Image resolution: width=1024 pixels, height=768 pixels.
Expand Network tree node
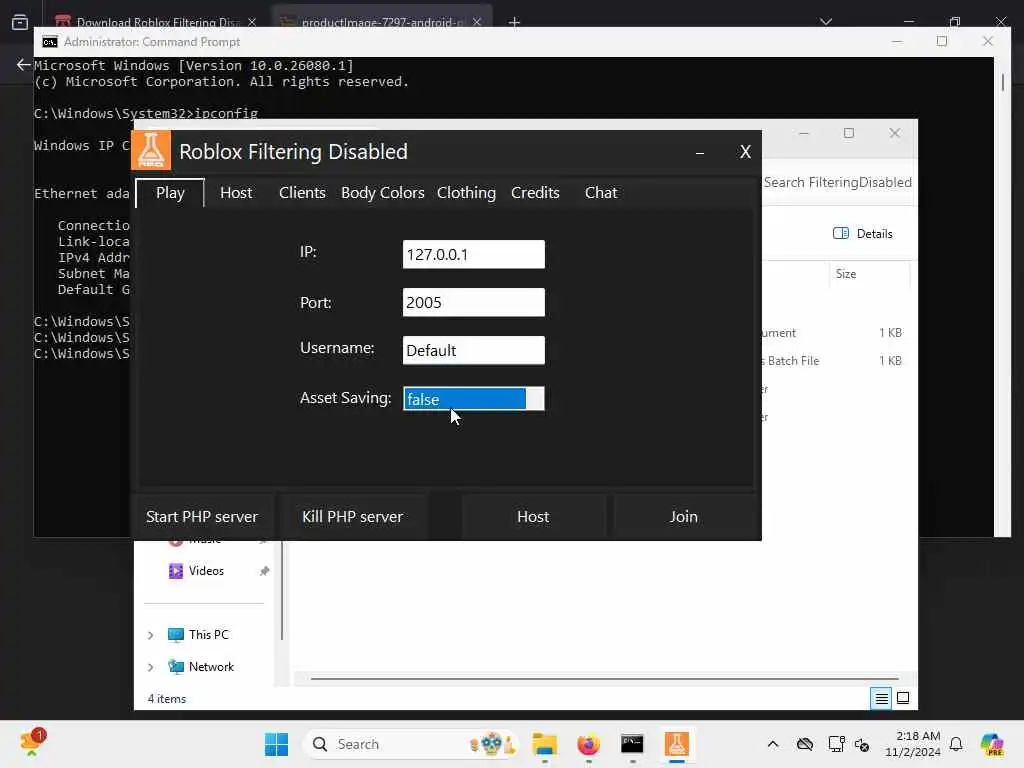click(x=151, y=667)
